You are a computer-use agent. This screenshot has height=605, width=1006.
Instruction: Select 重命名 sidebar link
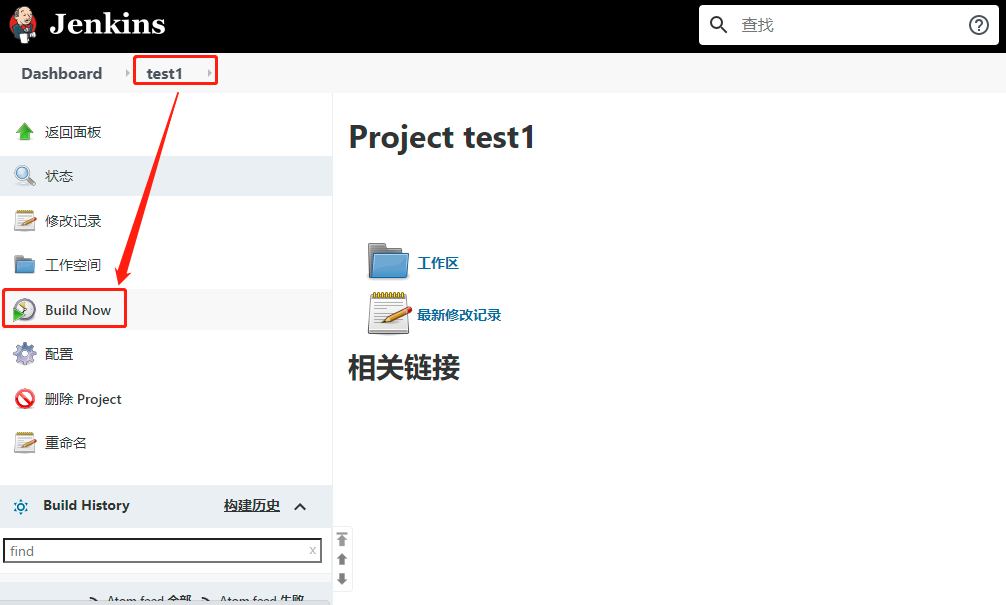coord(65,443)
